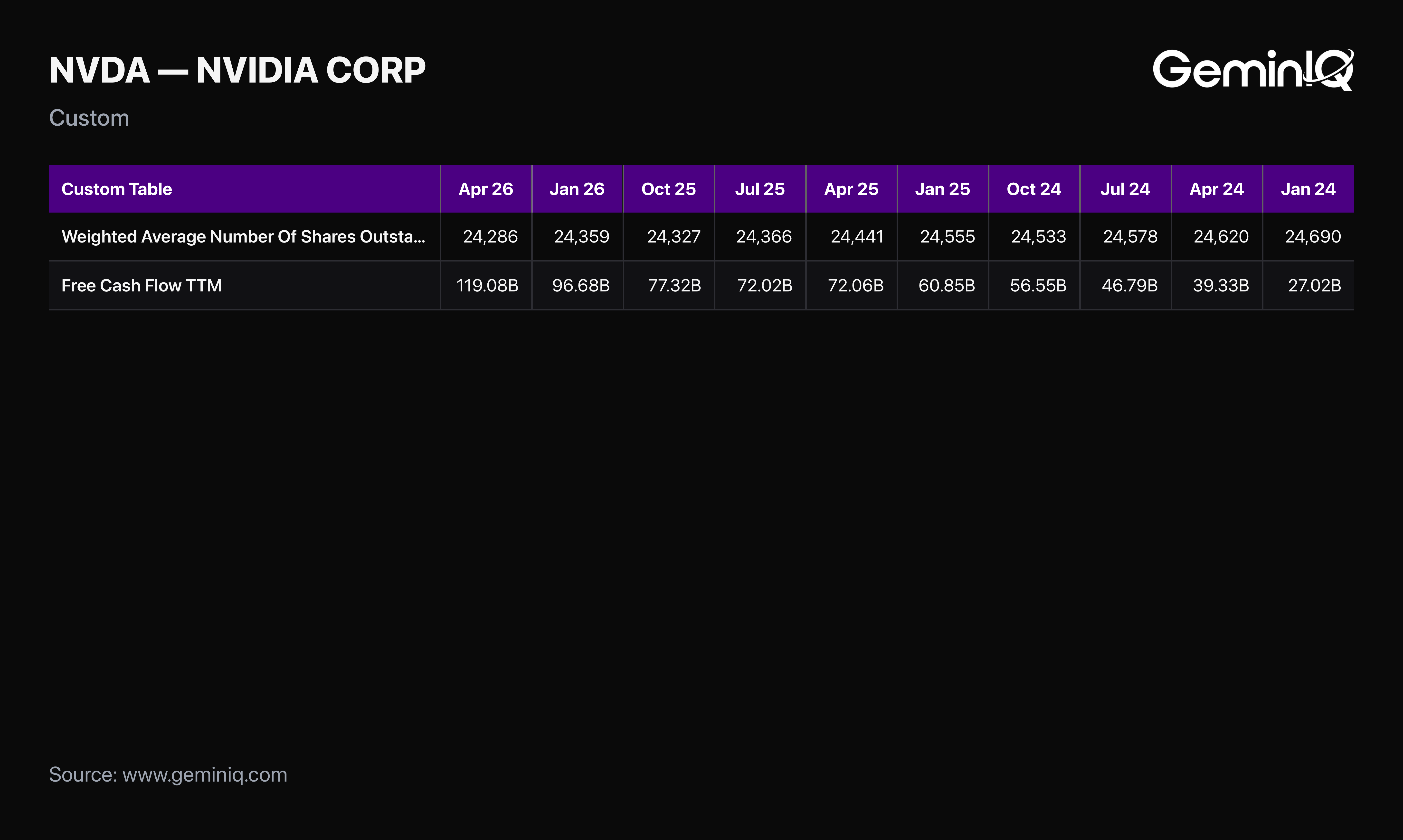Click the free cash flow value 56.55B

[x=1038, y=285]
